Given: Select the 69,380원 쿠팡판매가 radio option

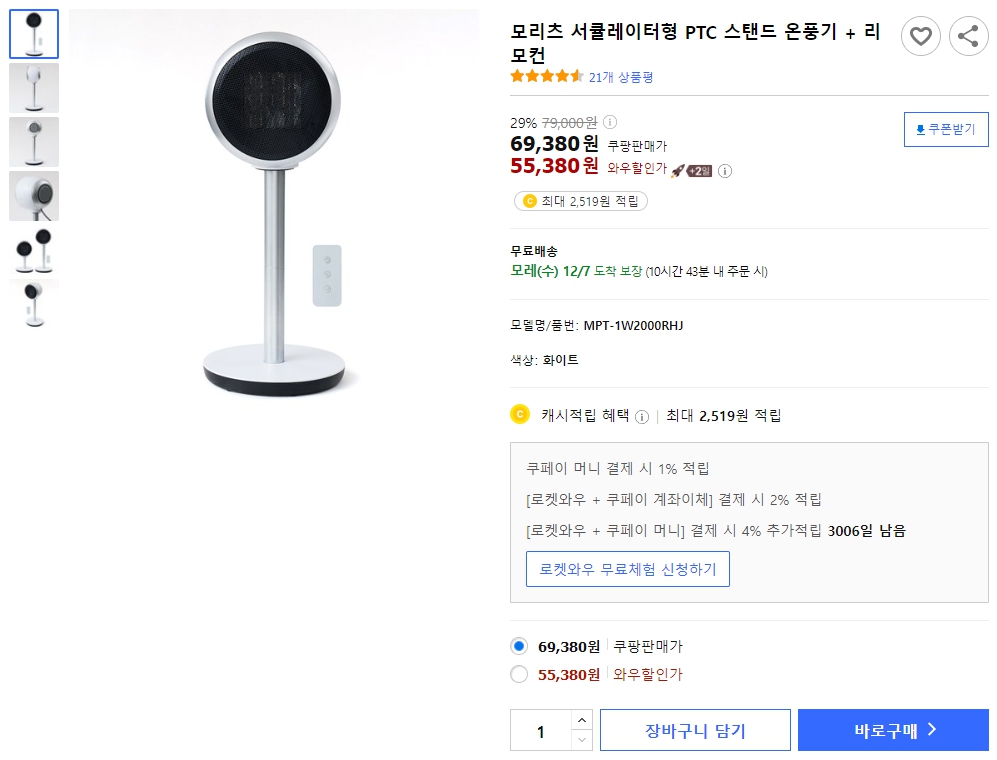Looking at the screenshot, I should tap(519, 646).
